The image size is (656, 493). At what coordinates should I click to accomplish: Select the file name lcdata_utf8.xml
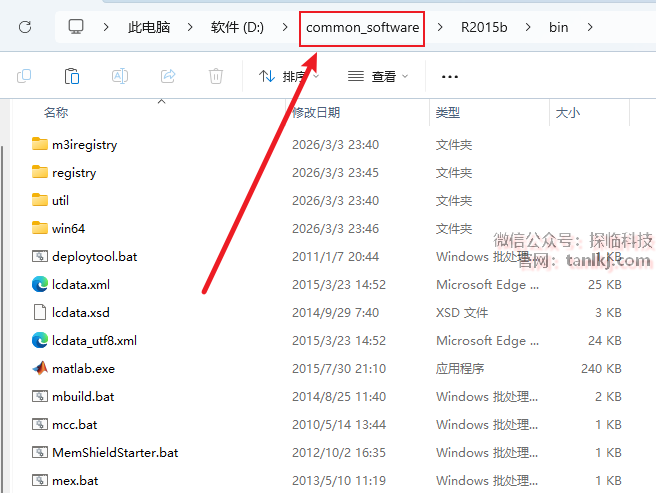point(94,341)
